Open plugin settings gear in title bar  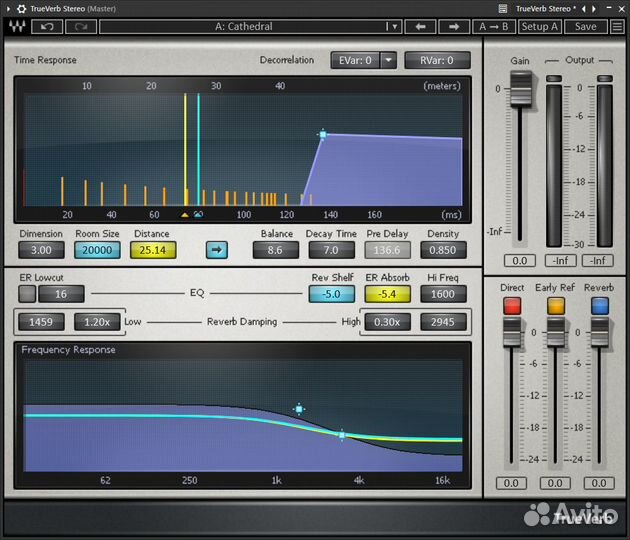coord(21,8)
